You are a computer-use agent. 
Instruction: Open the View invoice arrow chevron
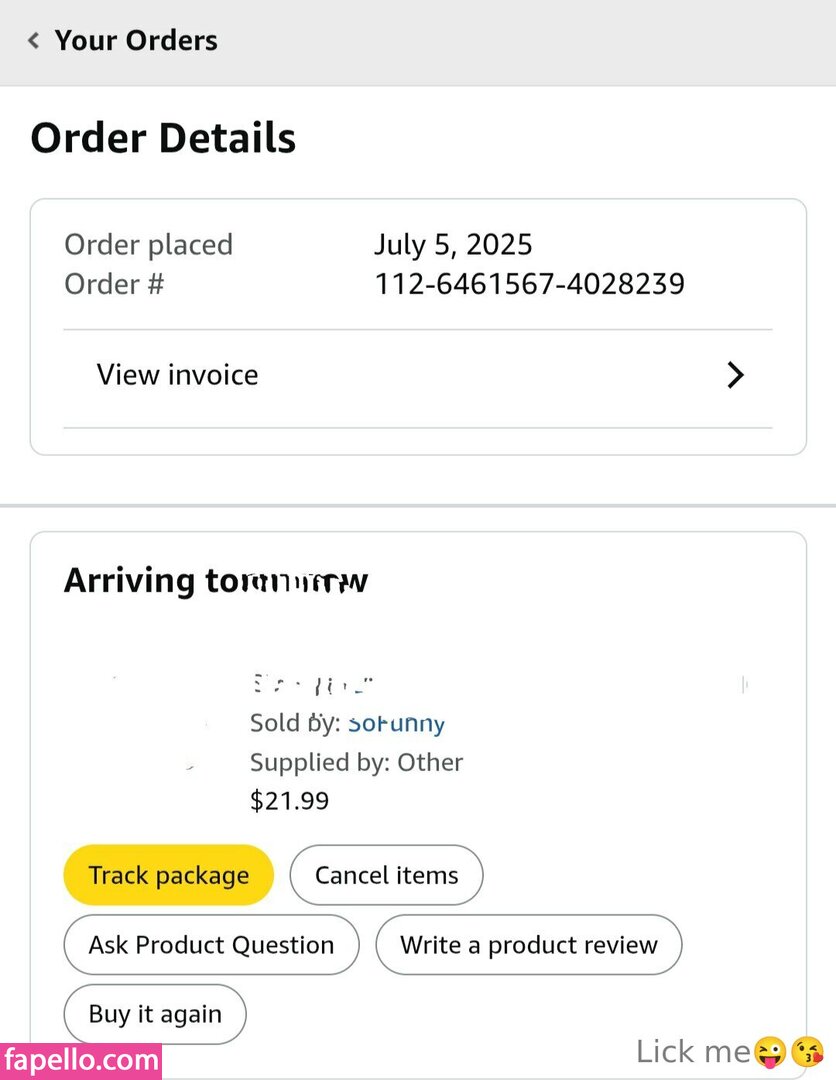pos(735,375)
